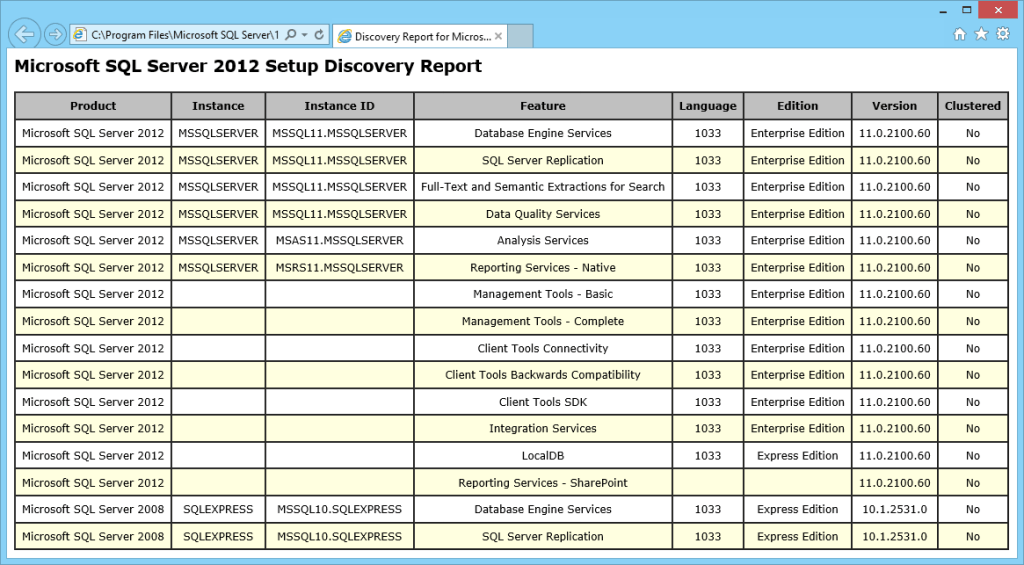Click the Client Tools SDK cell
Screen dimensions: 1024x565
point(543,402)
